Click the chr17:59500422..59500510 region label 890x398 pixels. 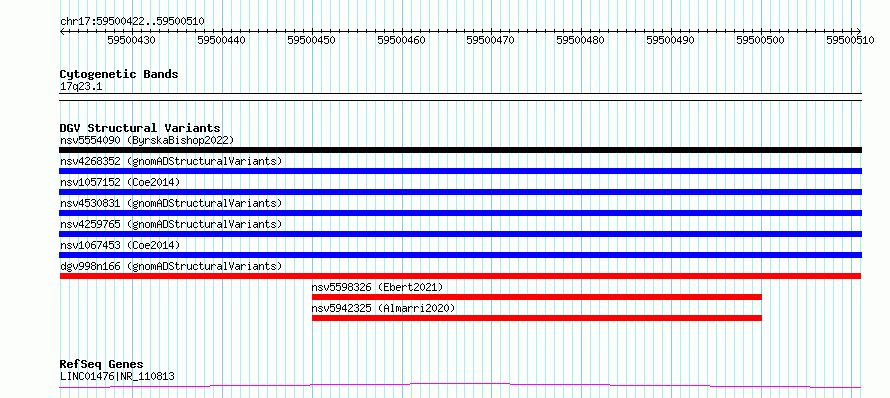(x=132, y=22)
